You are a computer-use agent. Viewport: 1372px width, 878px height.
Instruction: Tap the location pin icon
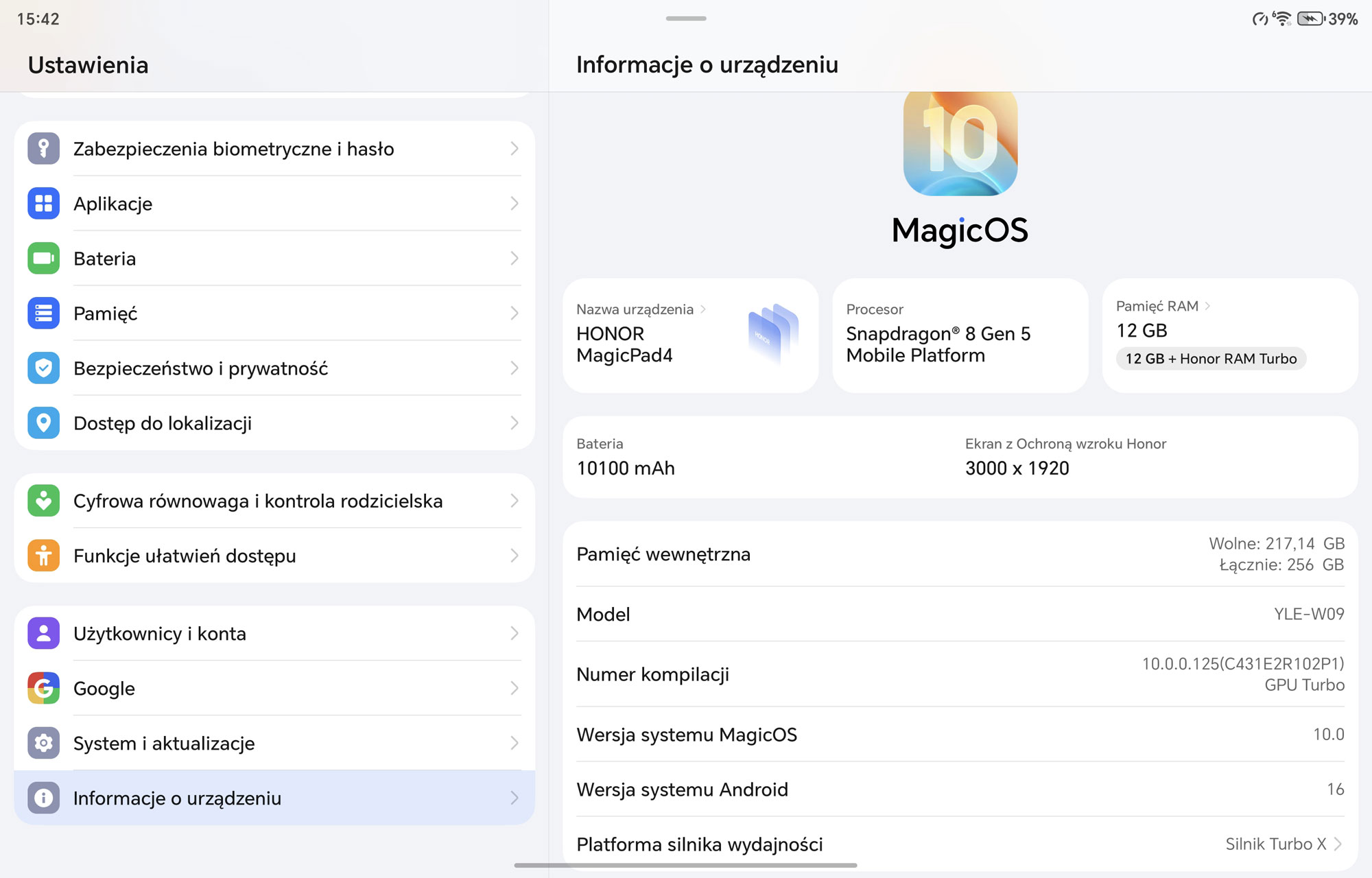tap(43, 423)
